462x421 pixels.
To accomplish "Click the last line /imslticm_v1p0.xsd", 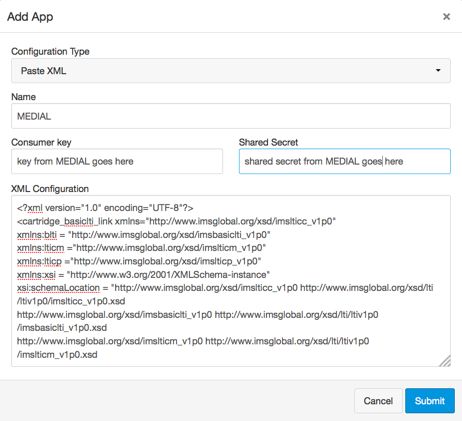I will [57, 354].
